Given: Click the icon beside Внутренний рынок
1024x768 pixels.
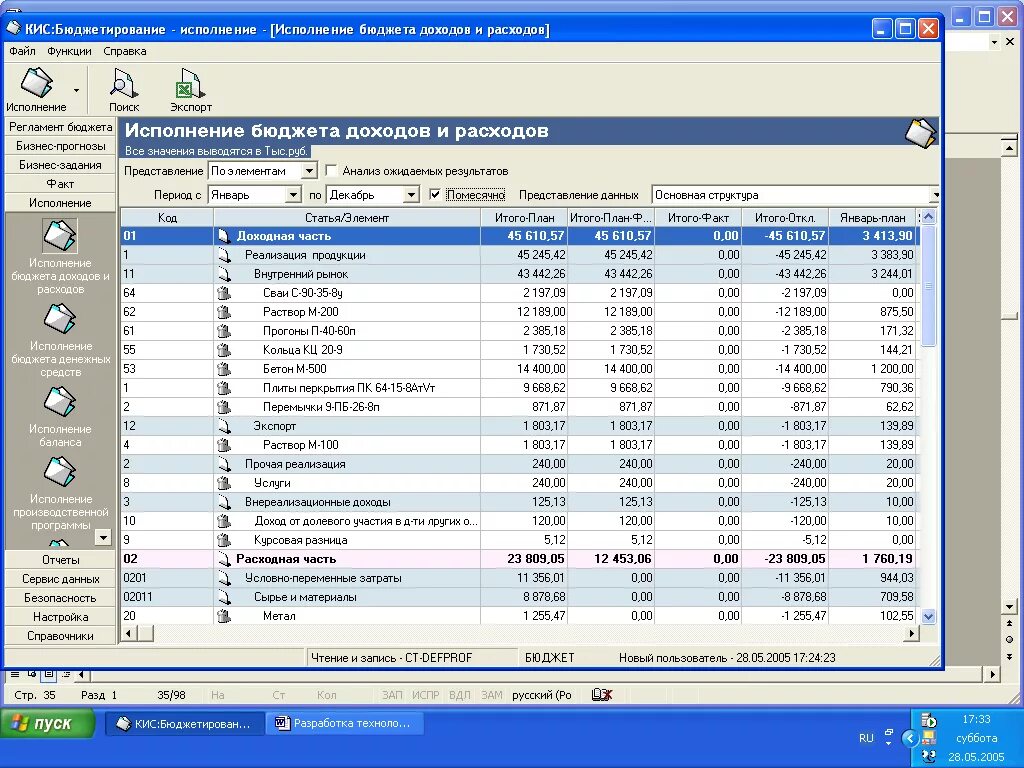Looking at the screenshot, I should pos(224,274).
